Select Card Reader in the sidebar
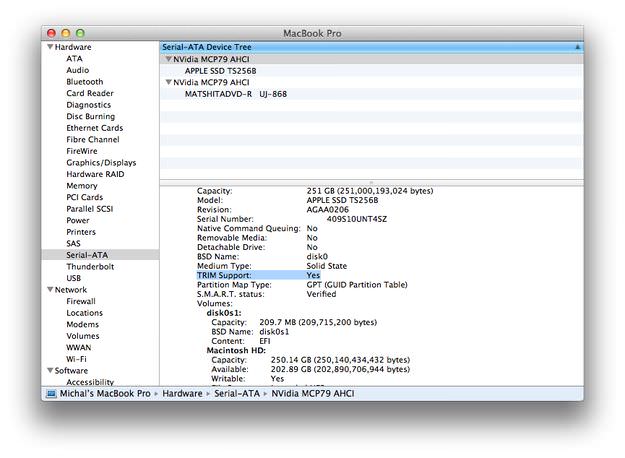The height and width of the screenshot is (458, 625). 90,93
